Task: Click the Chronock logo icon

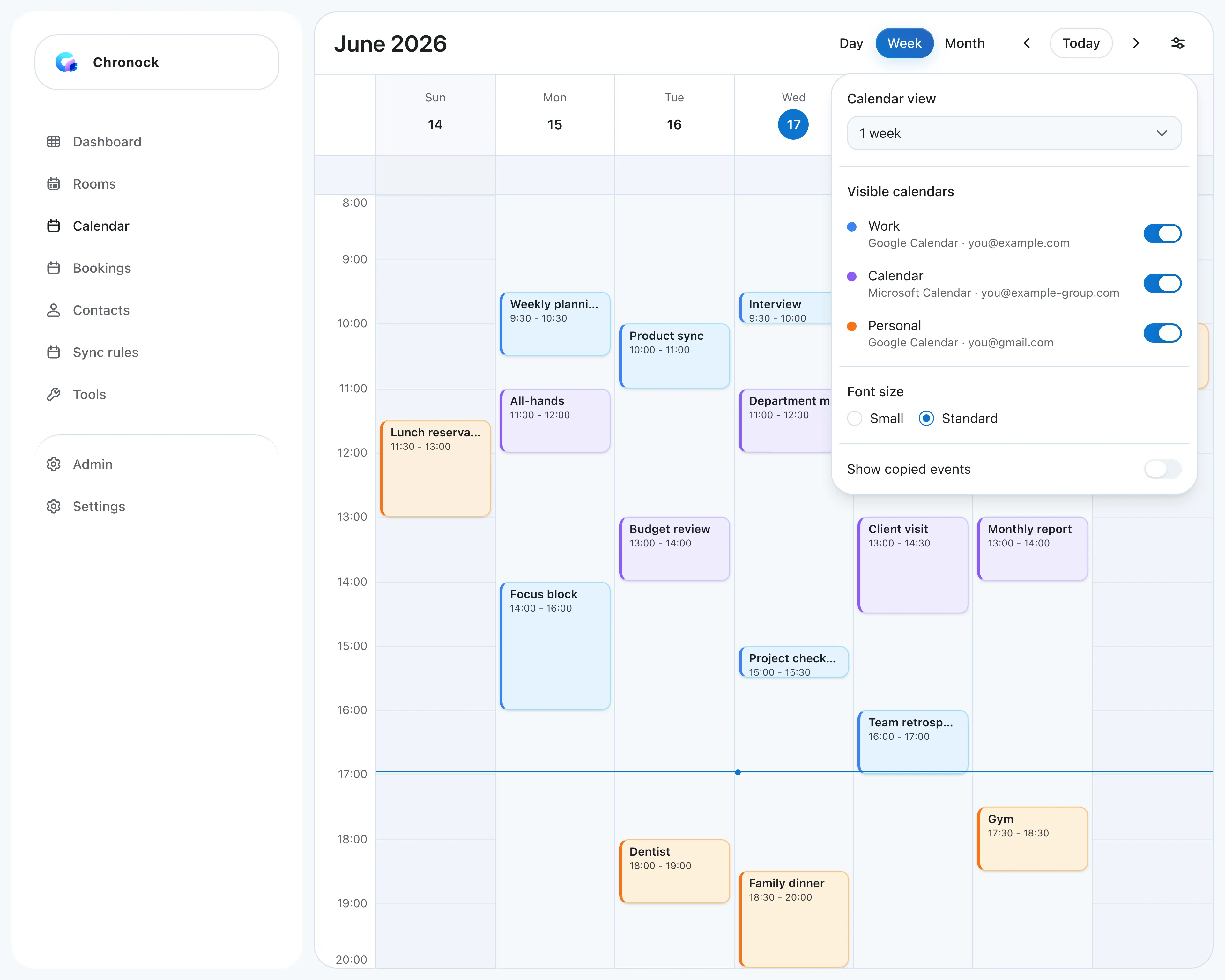Action: pos(66,62)
